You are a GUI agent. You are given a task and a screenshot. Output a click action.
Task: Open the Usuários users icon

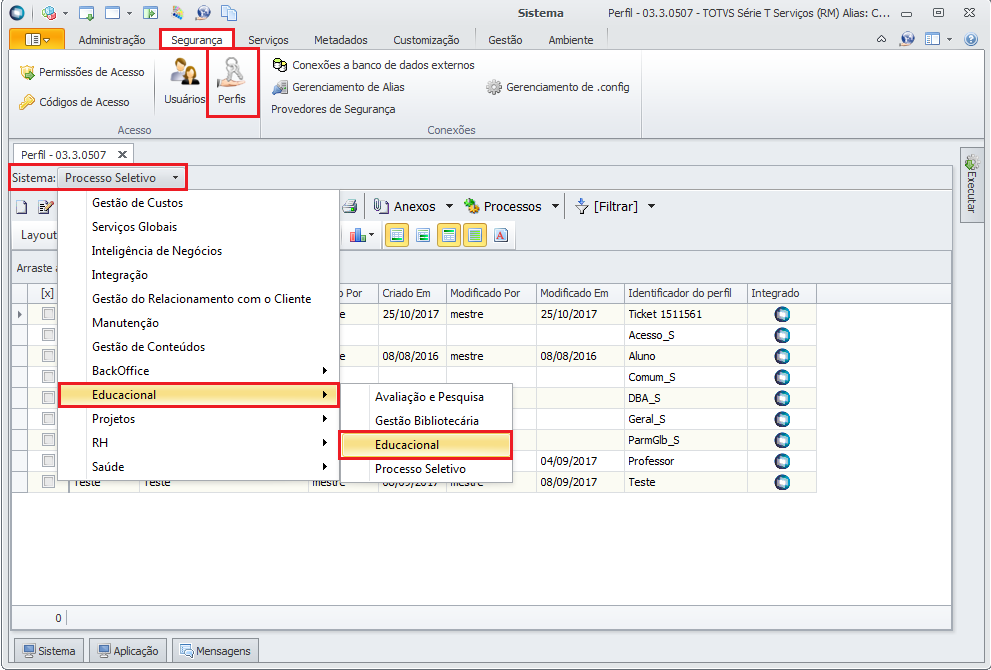tap(185, 82)
